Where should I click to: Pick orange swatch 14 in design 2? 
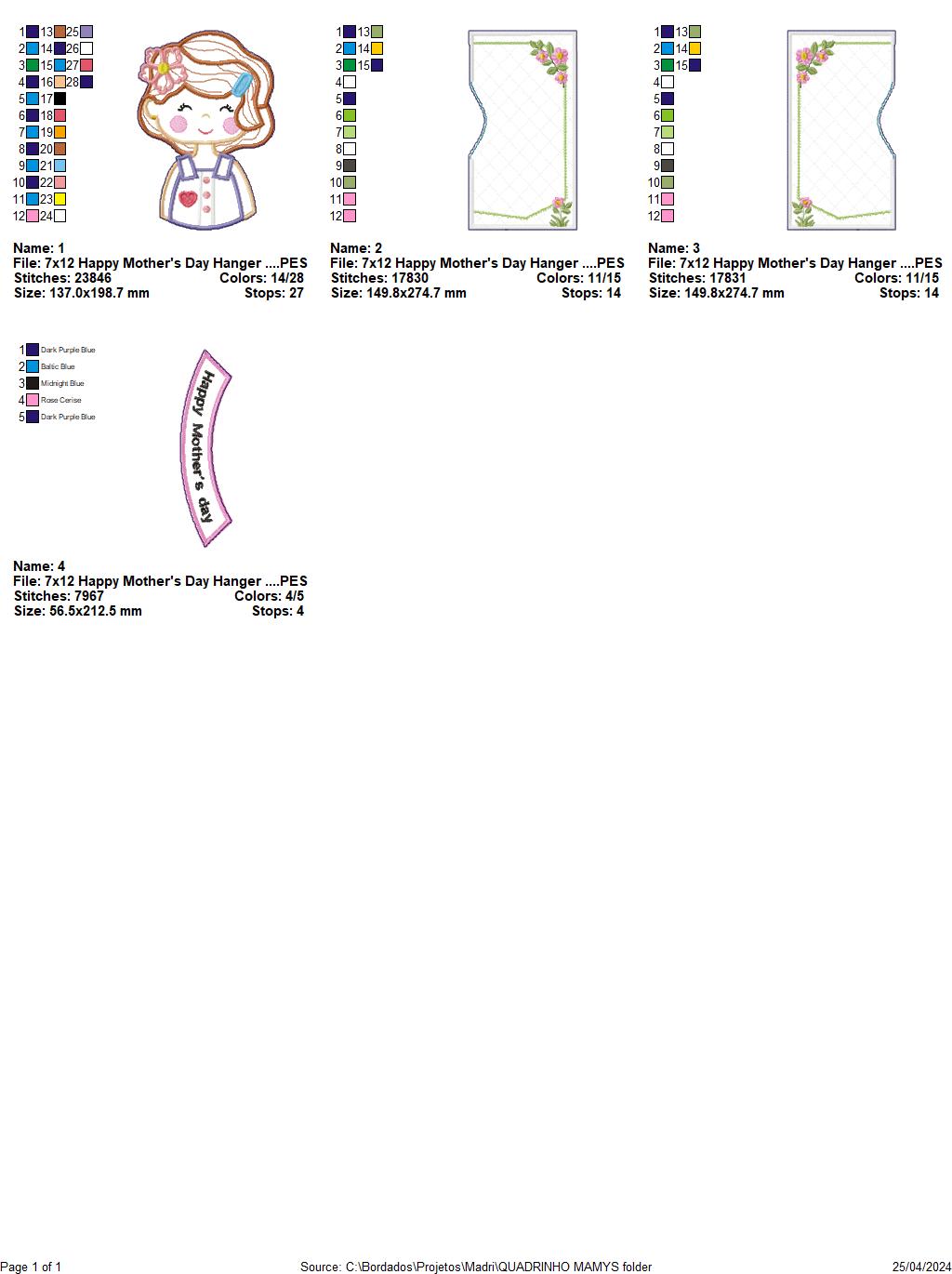(377, 48)
